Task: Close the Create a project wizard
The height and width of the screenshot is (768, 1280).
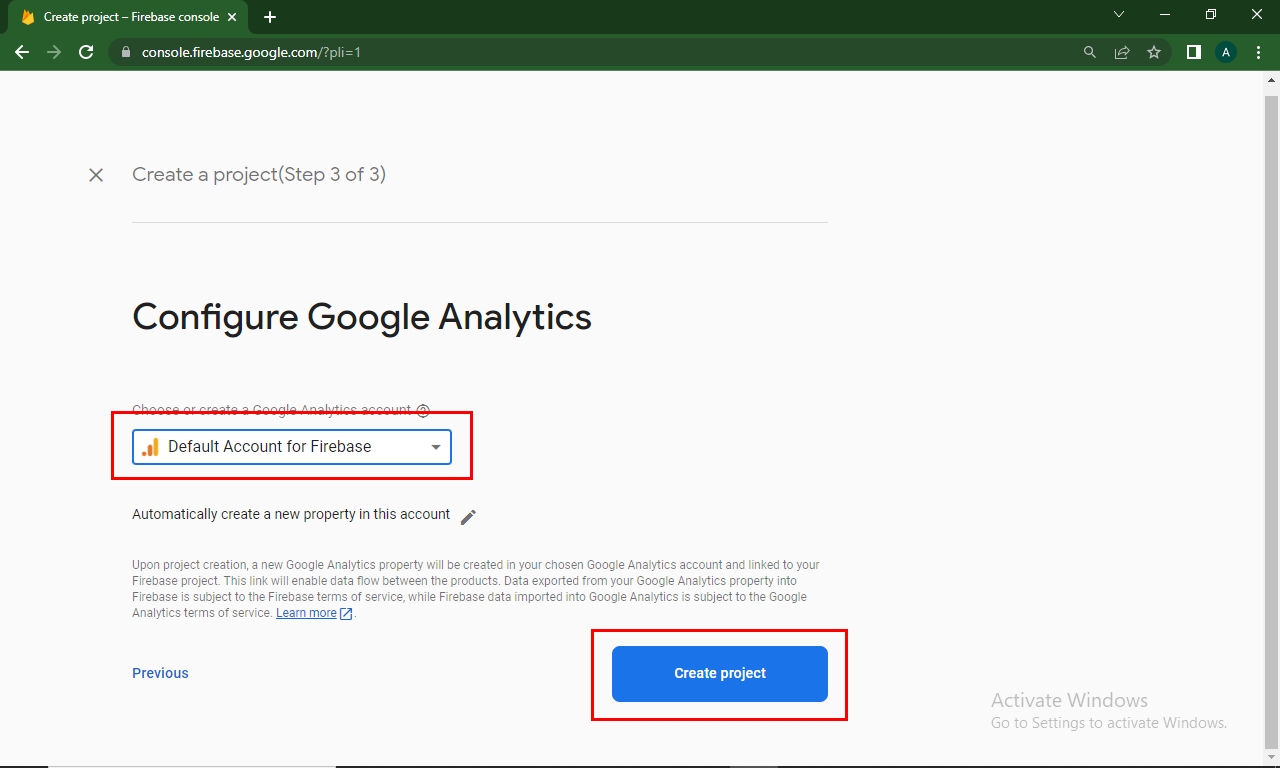Action: click(x=96, y=175)
